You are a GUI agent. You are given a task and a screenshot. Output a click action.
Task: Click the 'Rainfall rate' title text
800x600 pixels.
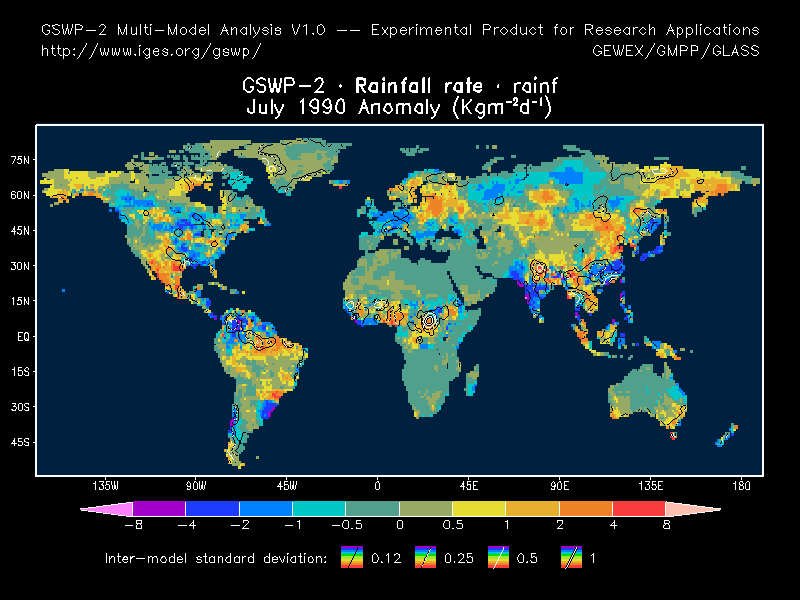pyautogui.click(x=419, y=85)
